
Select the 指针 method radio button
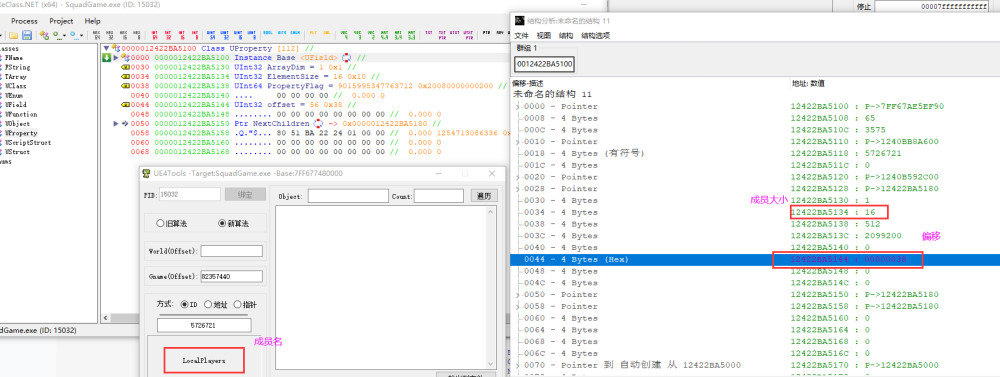pyautogui.click(x=237, y=305)
